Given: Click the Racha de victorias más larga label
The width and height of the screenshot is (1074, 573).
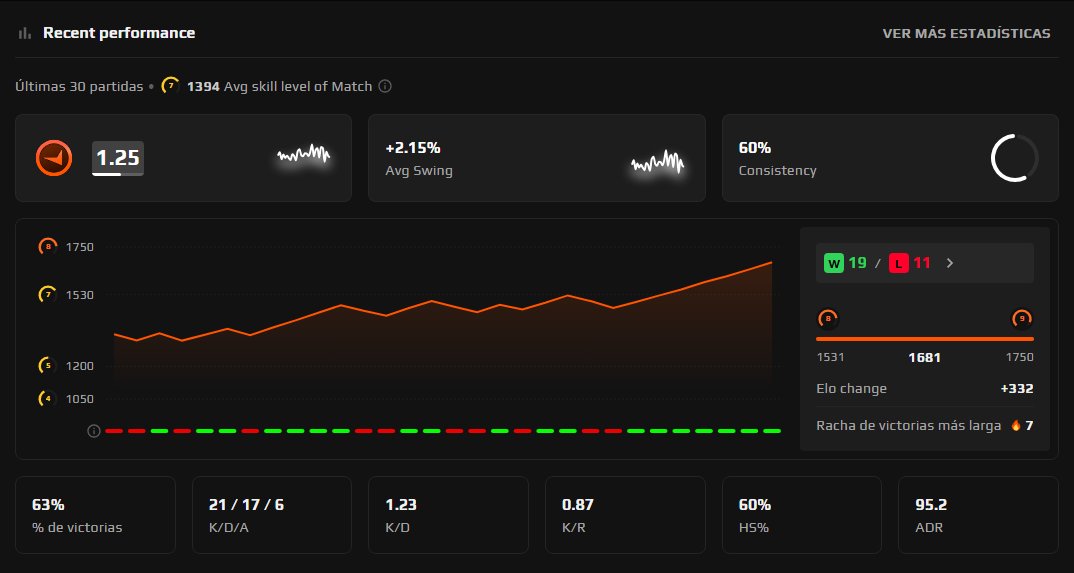Looking at the screenshot, I should 908,426.
